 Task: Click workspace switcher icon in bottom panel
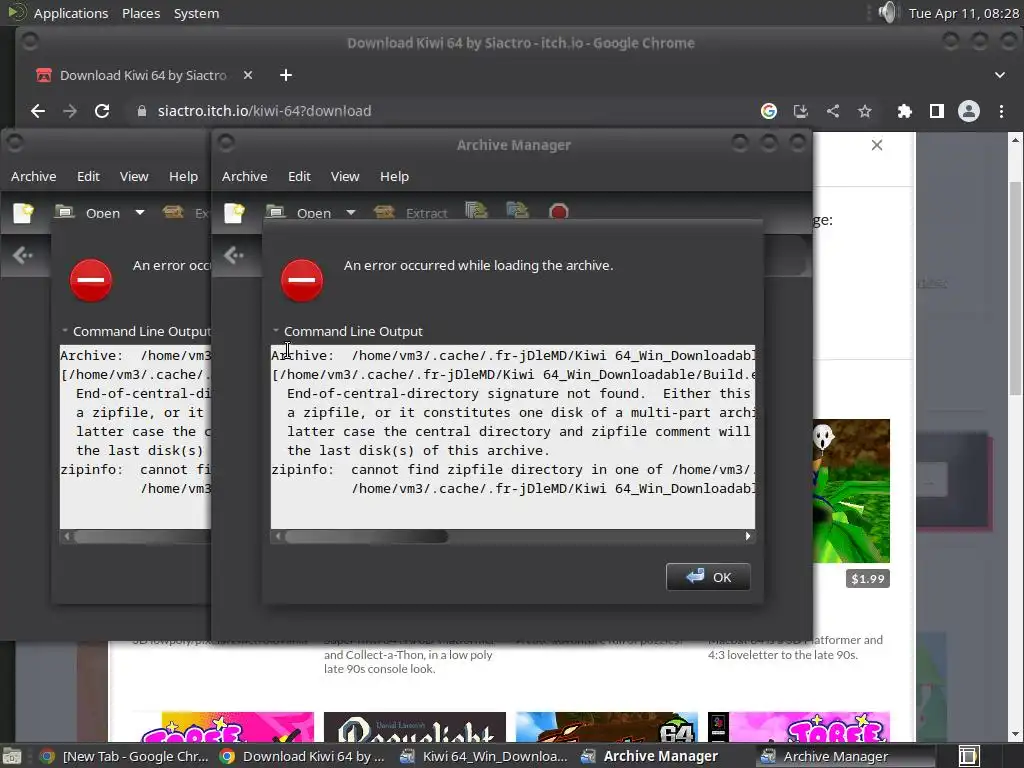968,756
